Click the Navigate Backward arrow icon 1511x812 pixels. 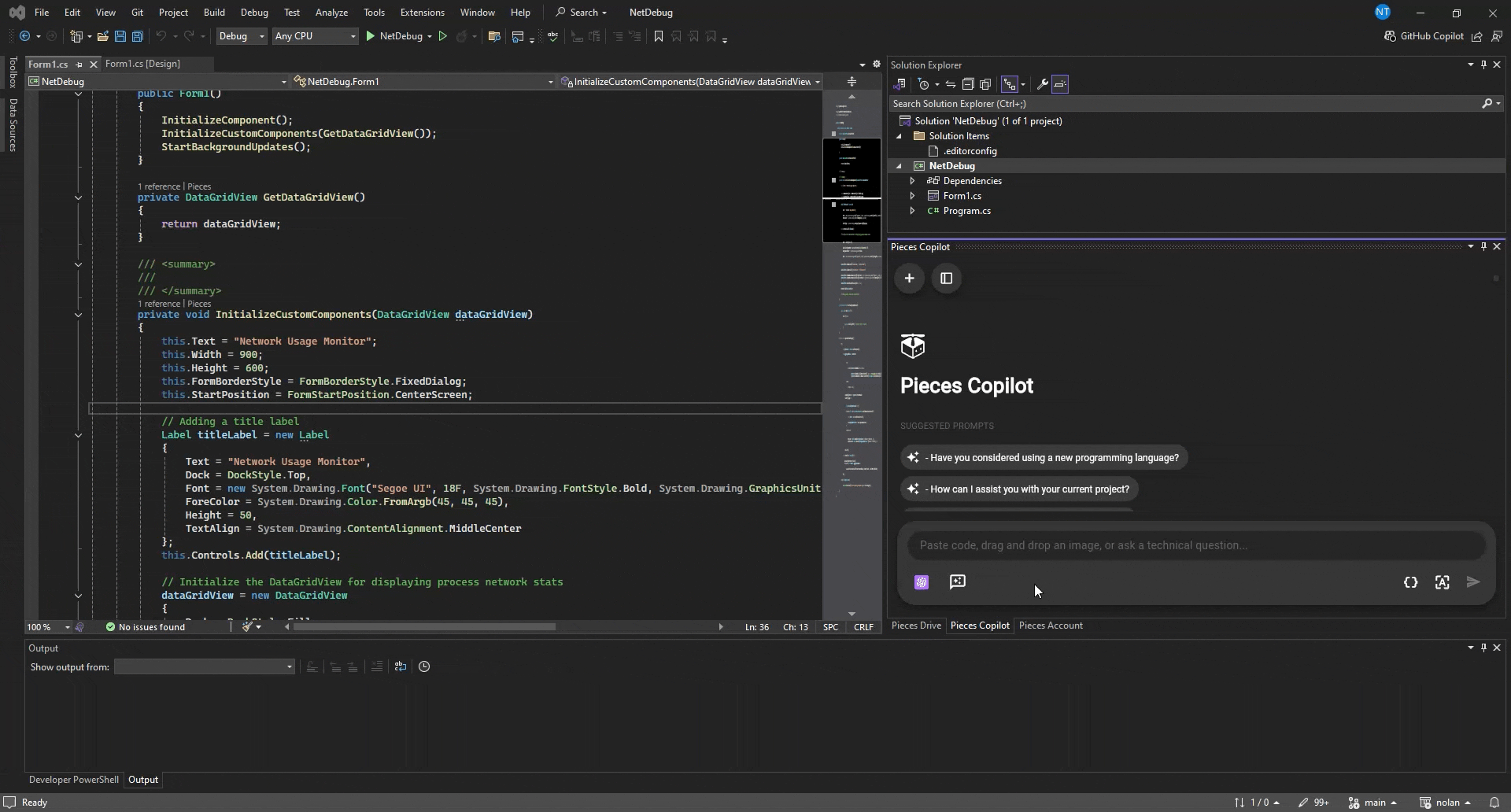(x=25, y=36)
